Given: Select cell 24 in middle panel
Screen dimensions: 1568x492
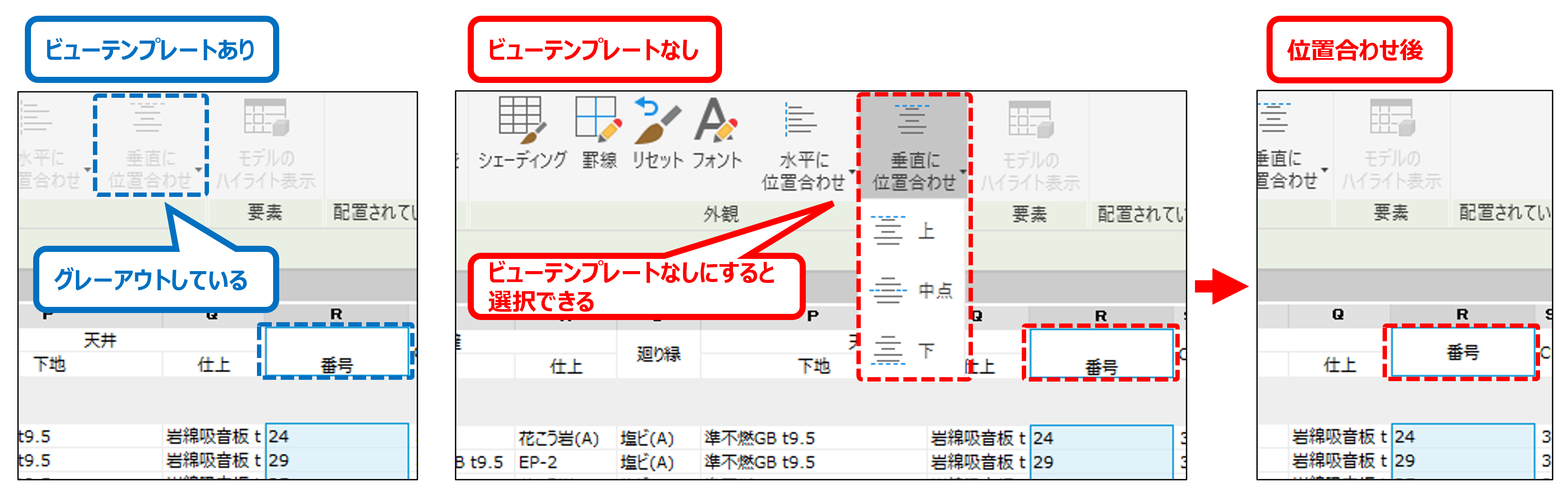Looking at the screenshot, I should pyautogui.click(x=1101, y=438).
